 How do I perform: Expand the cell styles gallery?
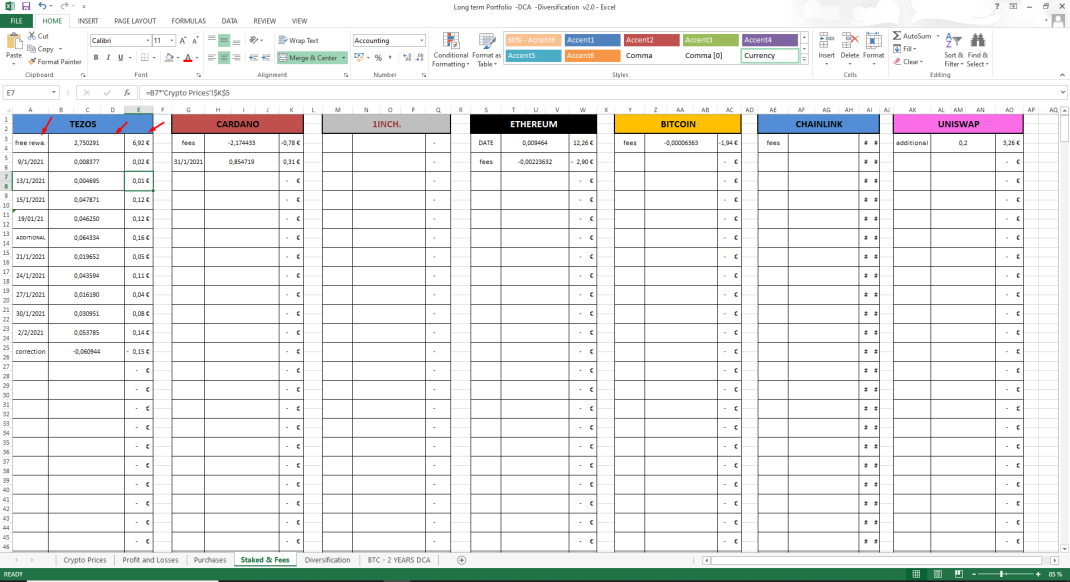(x=805, y=60)
